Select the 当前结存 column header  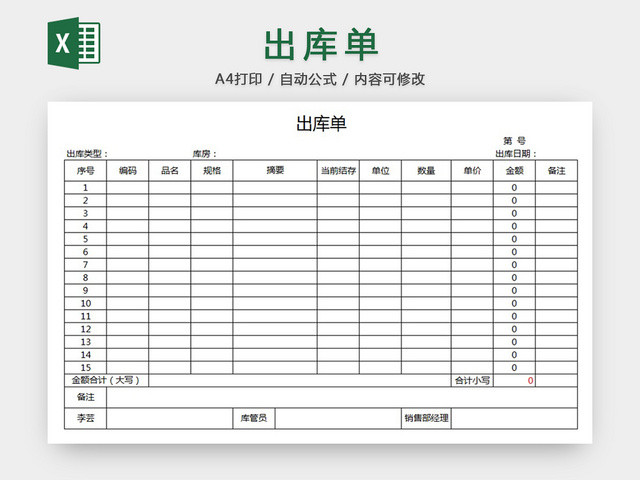(338, 171)
